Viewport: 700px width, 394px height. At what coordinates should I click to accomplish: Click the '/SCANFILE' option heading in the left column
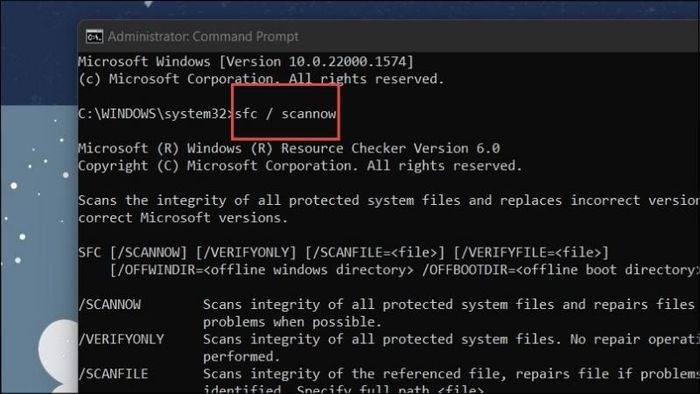[113, 374]
